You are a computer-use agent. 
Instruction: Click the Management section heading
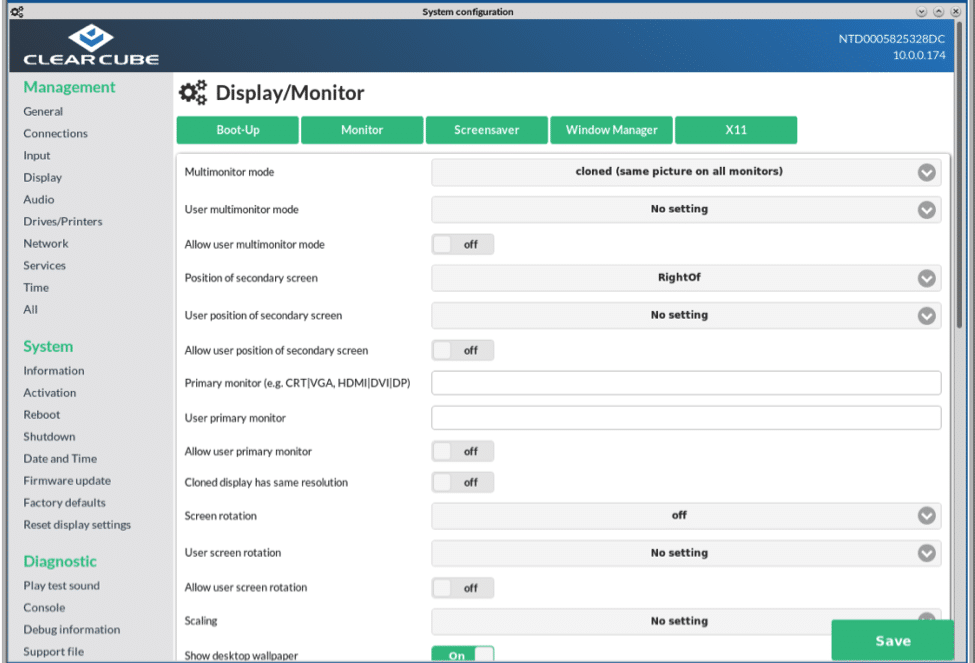pos(69,87)
